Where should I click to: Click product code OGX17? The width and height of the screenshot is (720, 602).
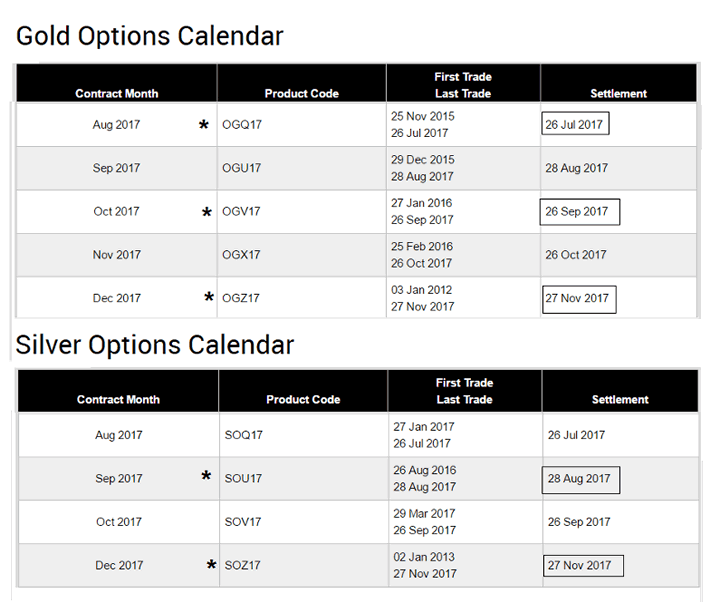242,255
